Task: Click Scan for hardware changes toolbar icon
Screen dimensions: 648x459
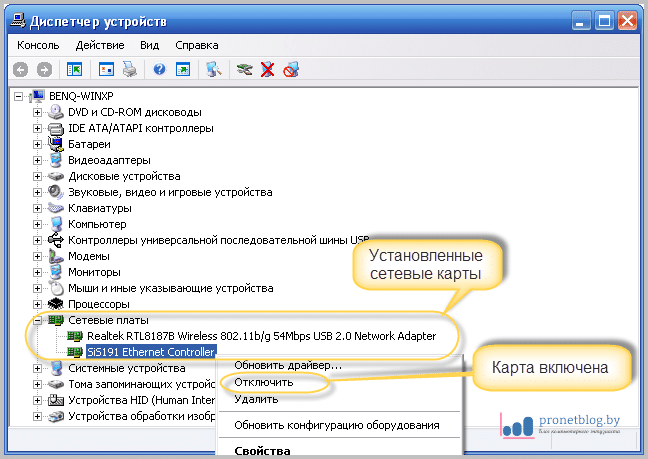Action: (x=213, y=69)
